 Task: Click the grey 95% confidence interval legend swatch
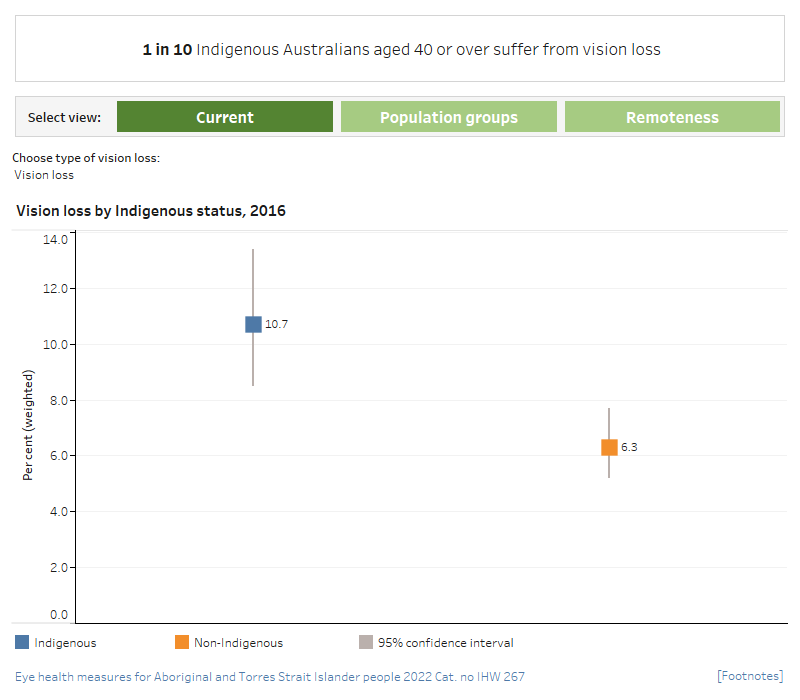tap(365, 642)
